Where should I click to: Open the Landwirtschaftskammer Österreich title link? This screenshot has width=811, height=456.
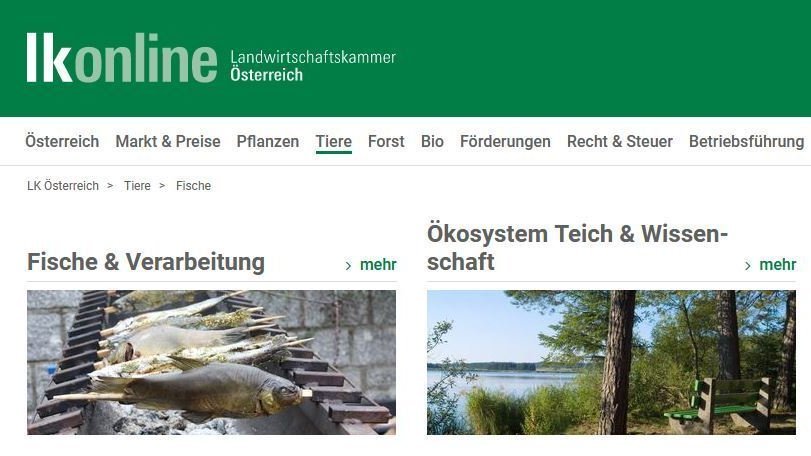coord(313,66)
